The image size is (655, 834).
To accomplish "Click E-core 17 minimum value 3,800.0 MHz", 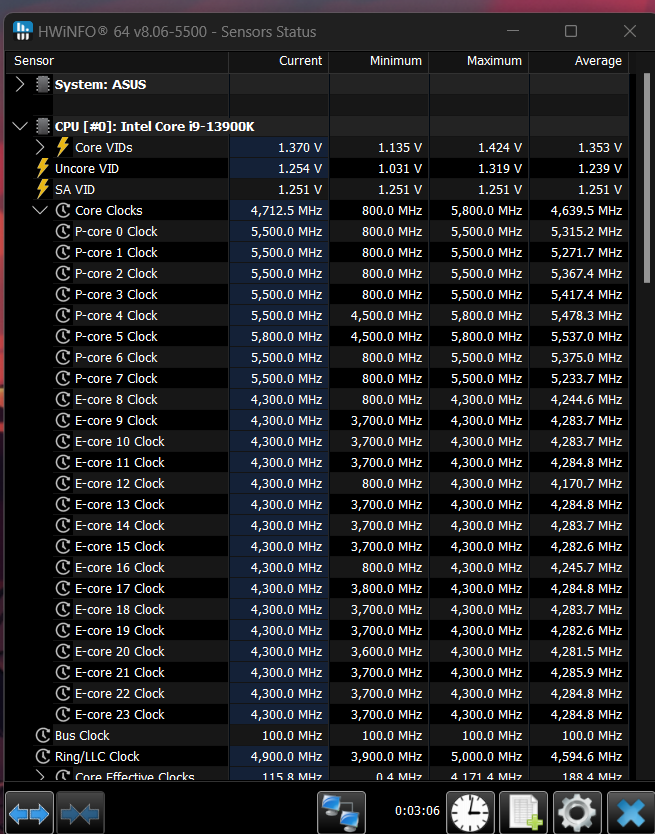I will [x=386, y=589].
